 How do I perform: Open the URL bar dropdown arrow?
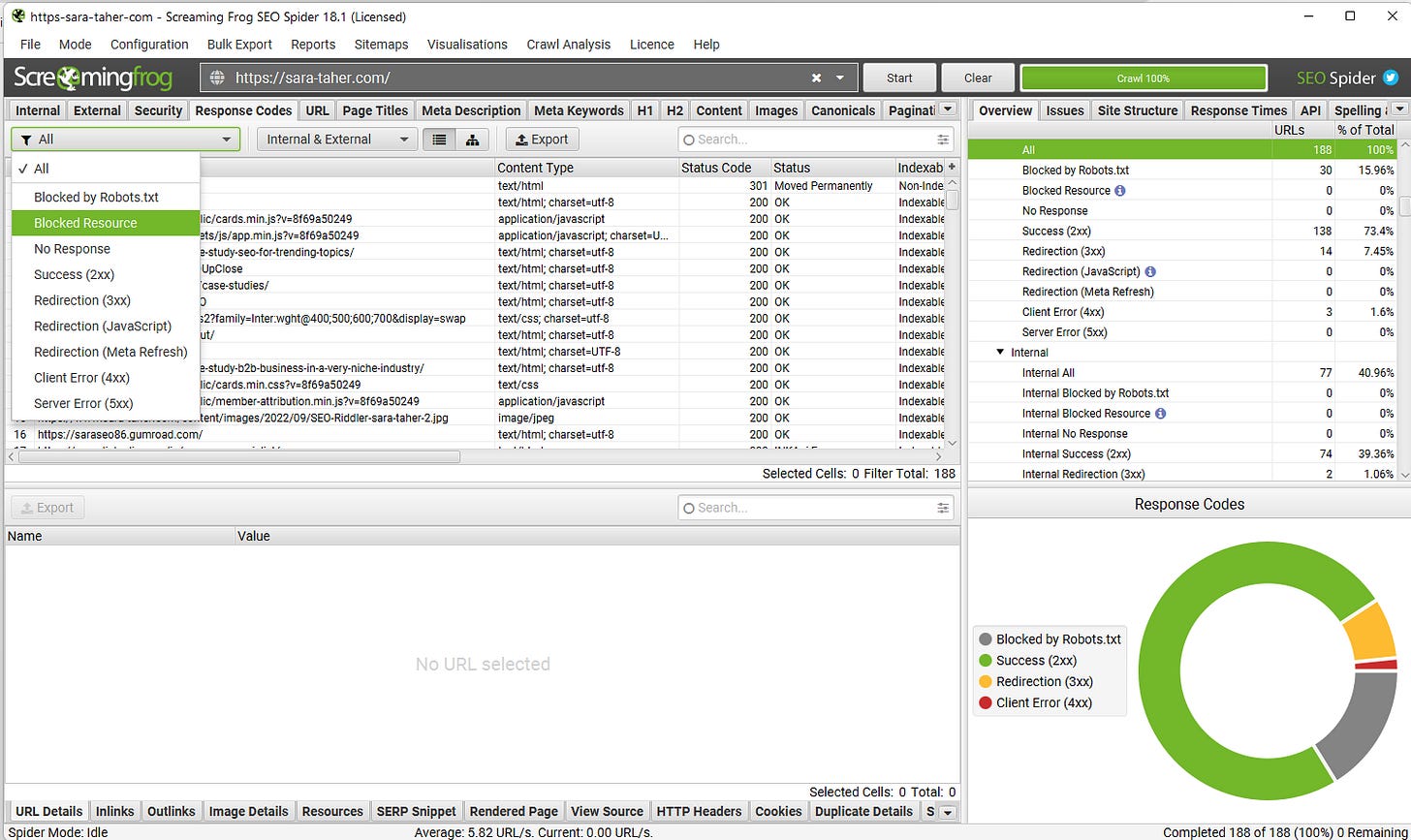coord(840,78)
